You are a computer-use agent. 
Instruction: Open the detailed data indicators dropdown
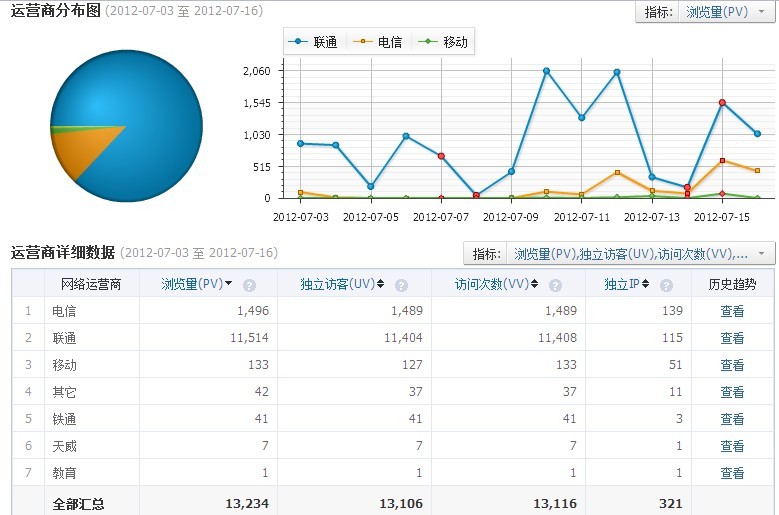click(x=639, y=254)
